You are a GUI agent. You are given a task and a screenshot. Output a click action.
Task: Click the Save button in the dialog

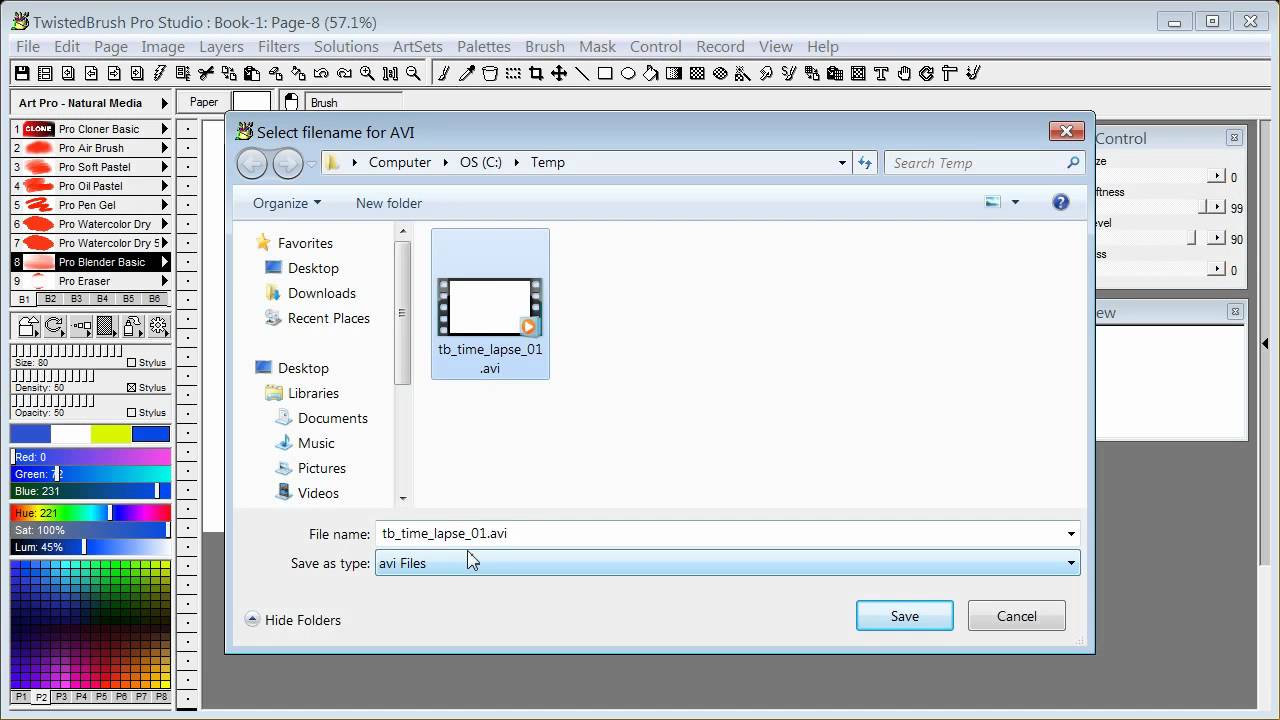point(905,616)
